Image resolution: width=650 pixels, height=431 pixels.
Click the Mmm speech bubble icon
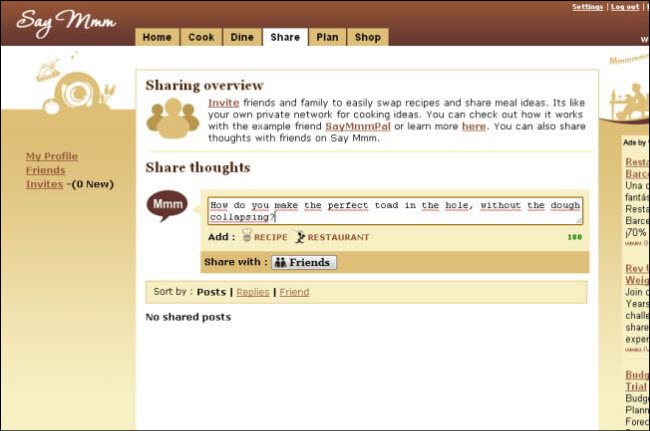tap(167, 206)
